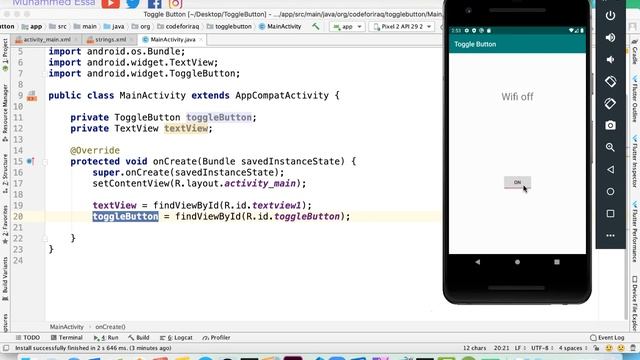The width and height of the screenshot is (640, 360).
Task: Open the UTF-8 encoding selector
Action: click(x=541, y=348)
